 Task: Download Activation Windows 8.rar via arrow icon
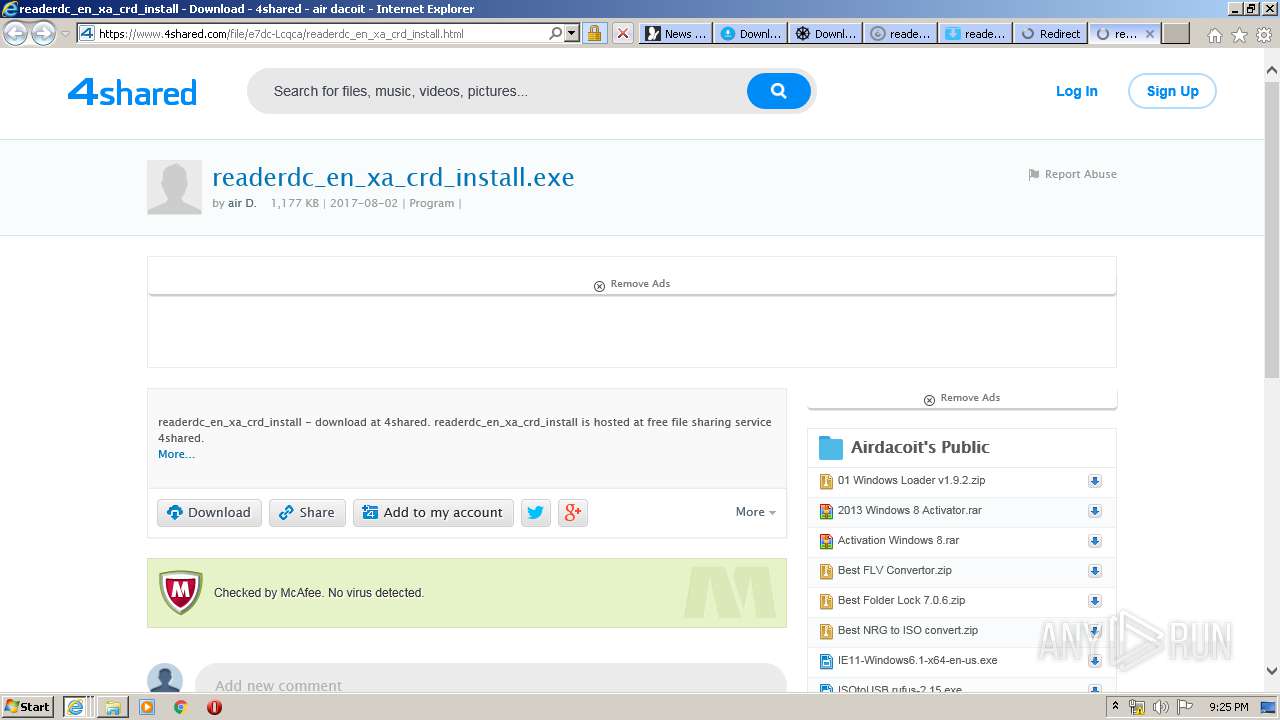tap(1095, 541)
